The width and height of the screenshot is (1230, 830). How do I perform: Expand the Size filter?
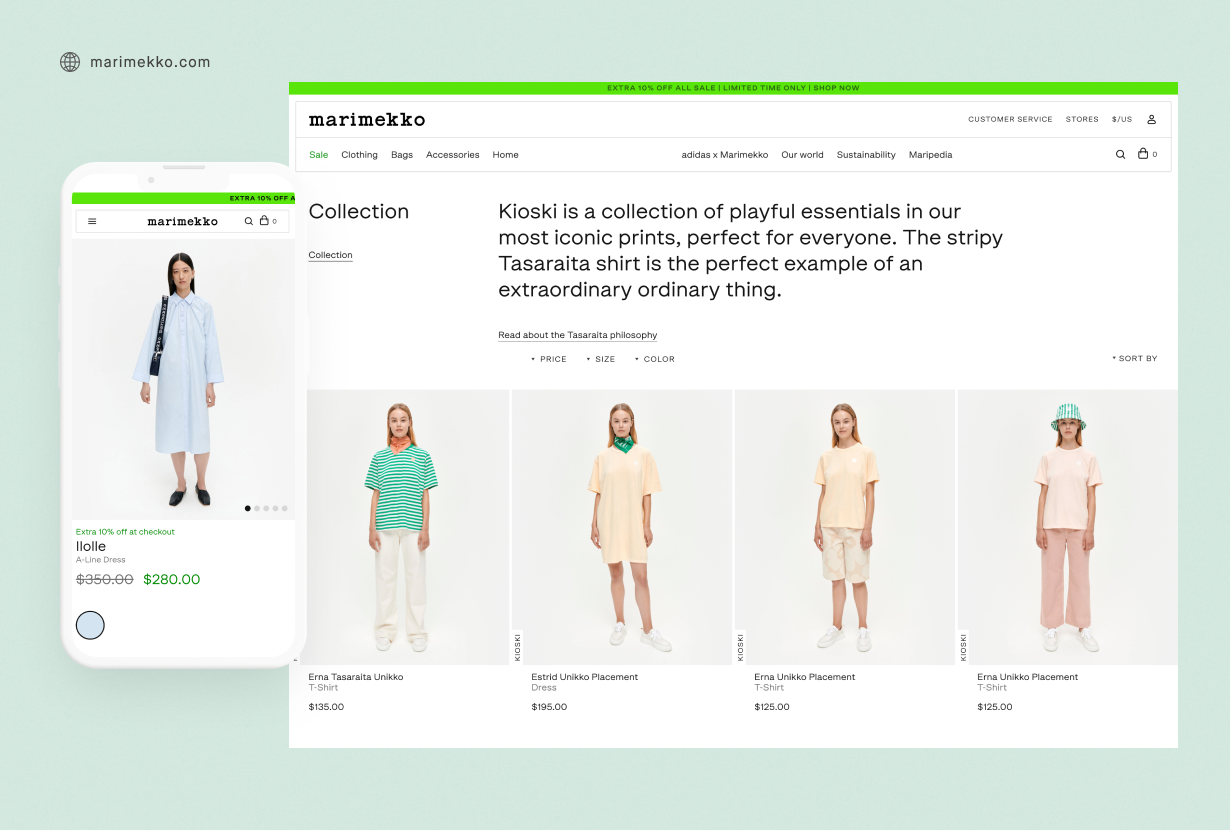point(601,359)
